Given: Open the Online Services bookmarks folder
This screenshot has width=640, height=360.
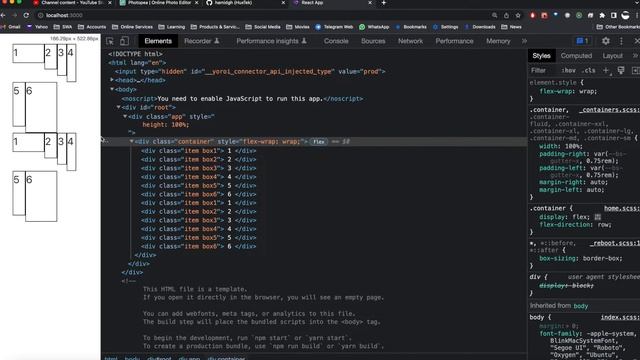Looking at the screenshot, I should pos(132,27).
